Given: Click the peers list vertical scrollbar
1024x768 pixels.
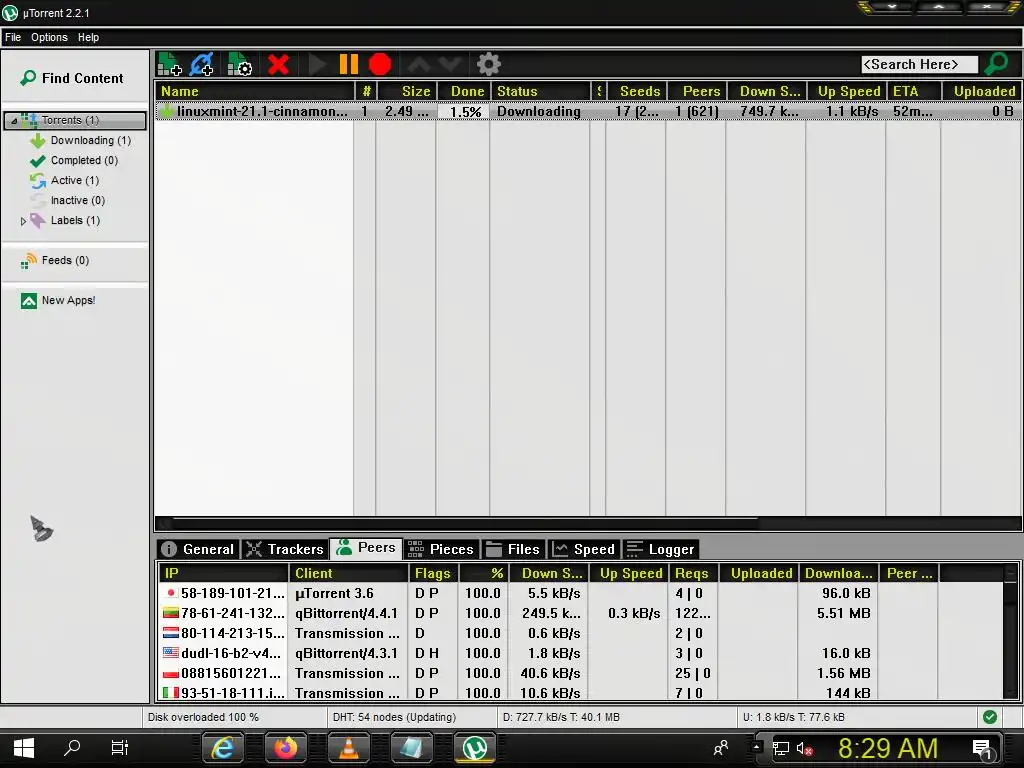Looking at the screenshot, I should click(x=1011, y=633).
